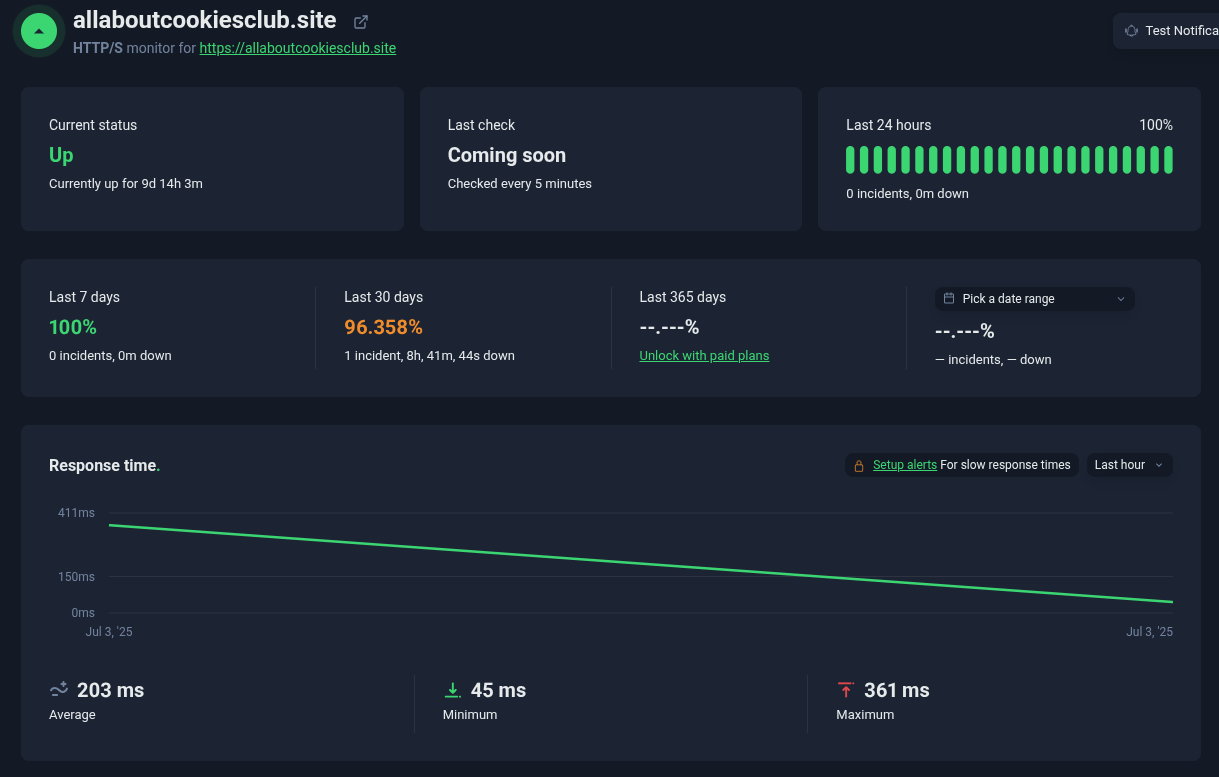Click the 411ms axis label
The image size is (1219, 777).
[x=76, y=513]
